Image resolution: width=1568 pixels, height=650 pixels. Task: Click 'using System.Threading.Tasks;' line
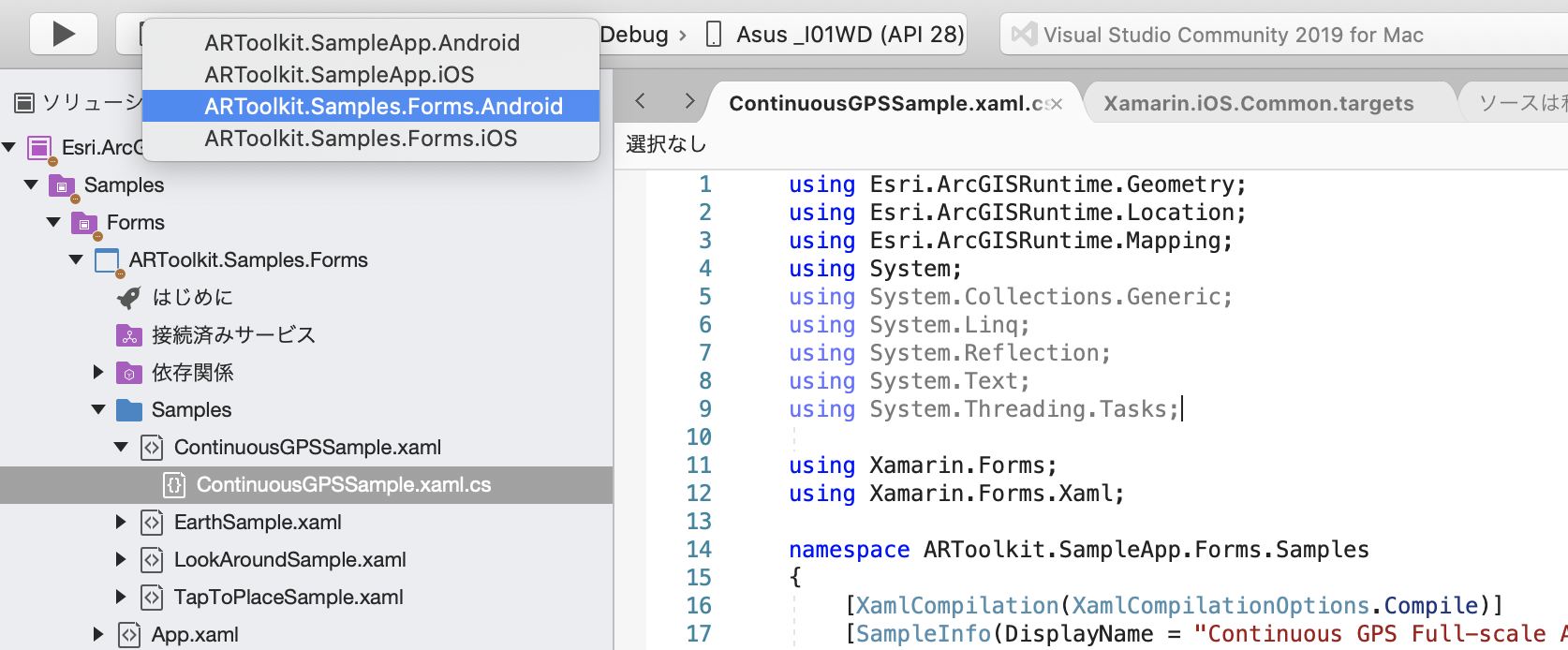click(x=984, y=409)
